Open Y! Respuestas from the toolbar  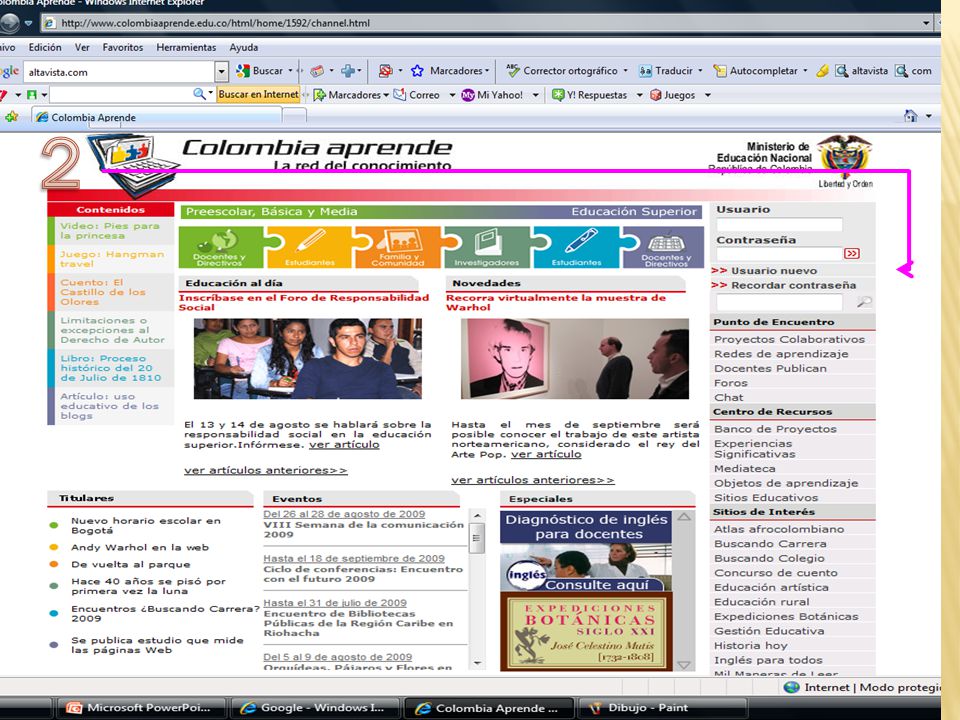coord(589,95)
